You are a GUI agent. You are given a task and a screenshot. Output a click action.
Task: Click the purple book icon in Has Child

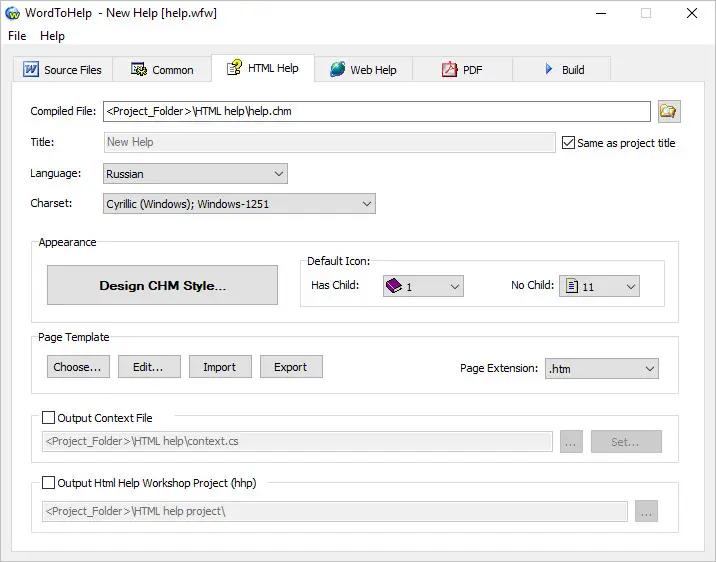393,287
